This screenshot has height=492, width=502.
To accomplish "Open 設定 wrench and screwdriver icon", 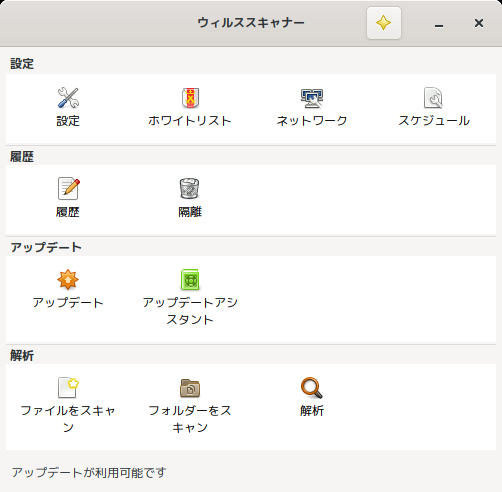I will point(68,98).
